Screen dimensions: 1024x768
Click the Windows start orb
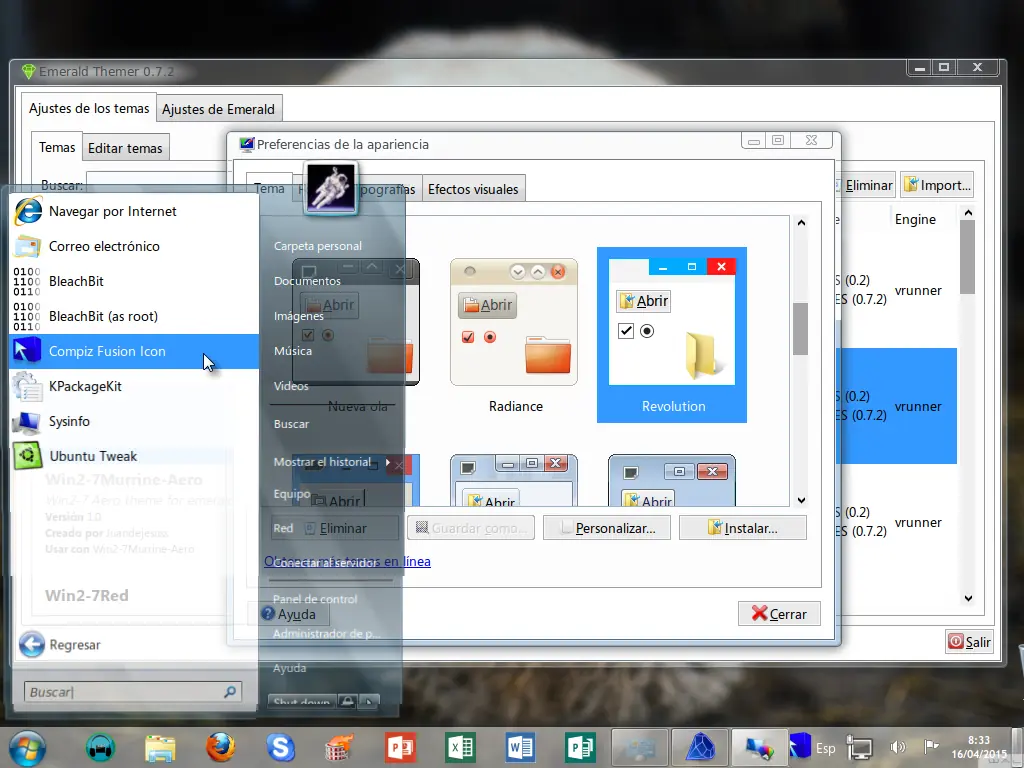pyautogui.click(x=27, y=748)
